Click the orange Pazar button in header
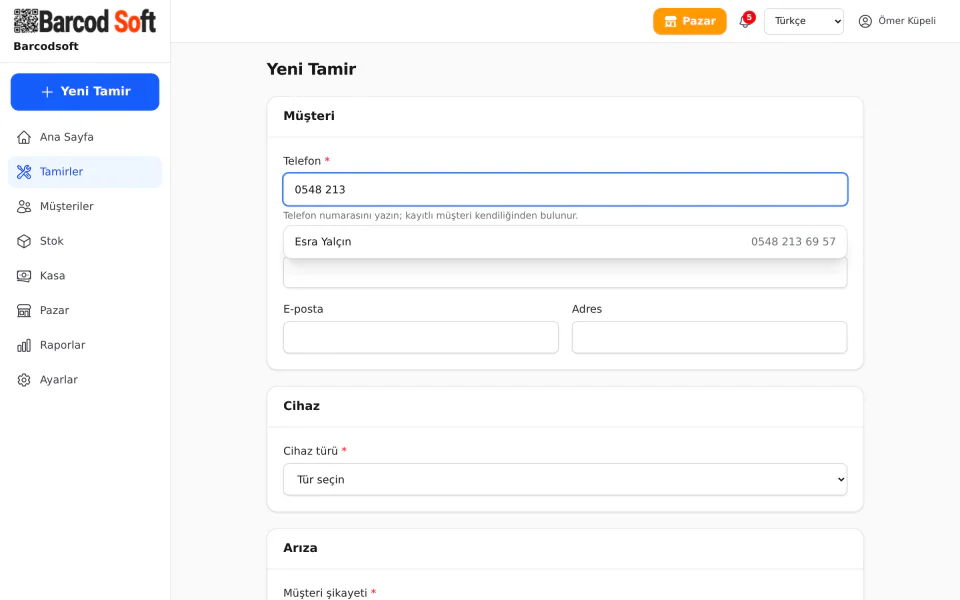The height and width of the screenshot is (600, 960). point(689,21)
